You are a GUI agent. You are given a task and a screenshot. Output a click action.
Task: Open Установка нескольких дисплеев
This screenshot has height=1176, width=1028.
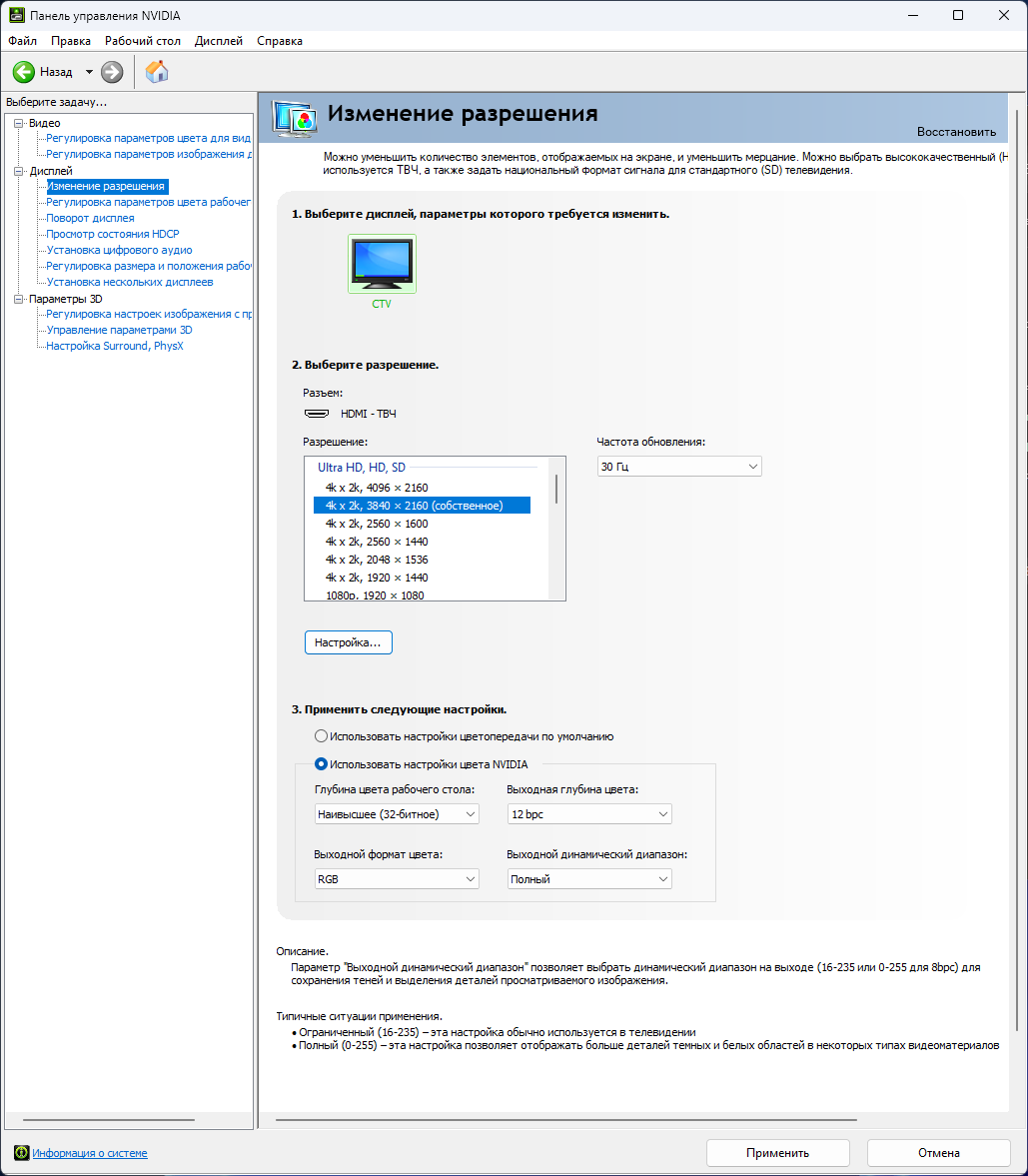coord(130,282)
